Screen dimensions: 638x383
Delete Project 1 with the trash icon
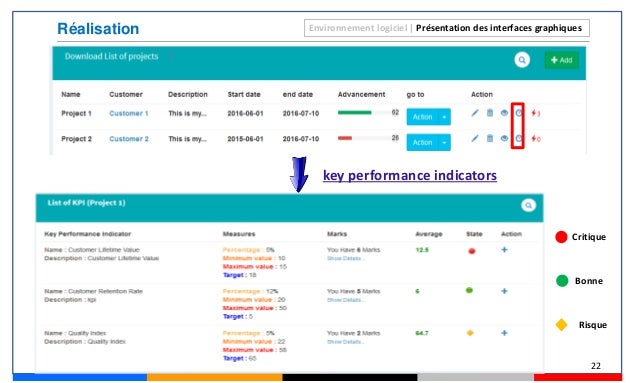(490, 113)
